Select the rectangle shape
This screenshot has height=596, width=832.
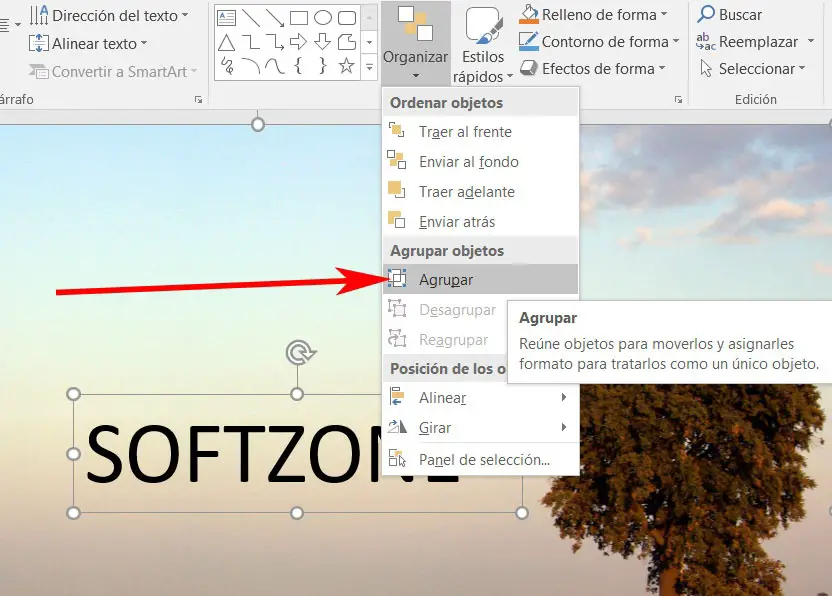299,18
